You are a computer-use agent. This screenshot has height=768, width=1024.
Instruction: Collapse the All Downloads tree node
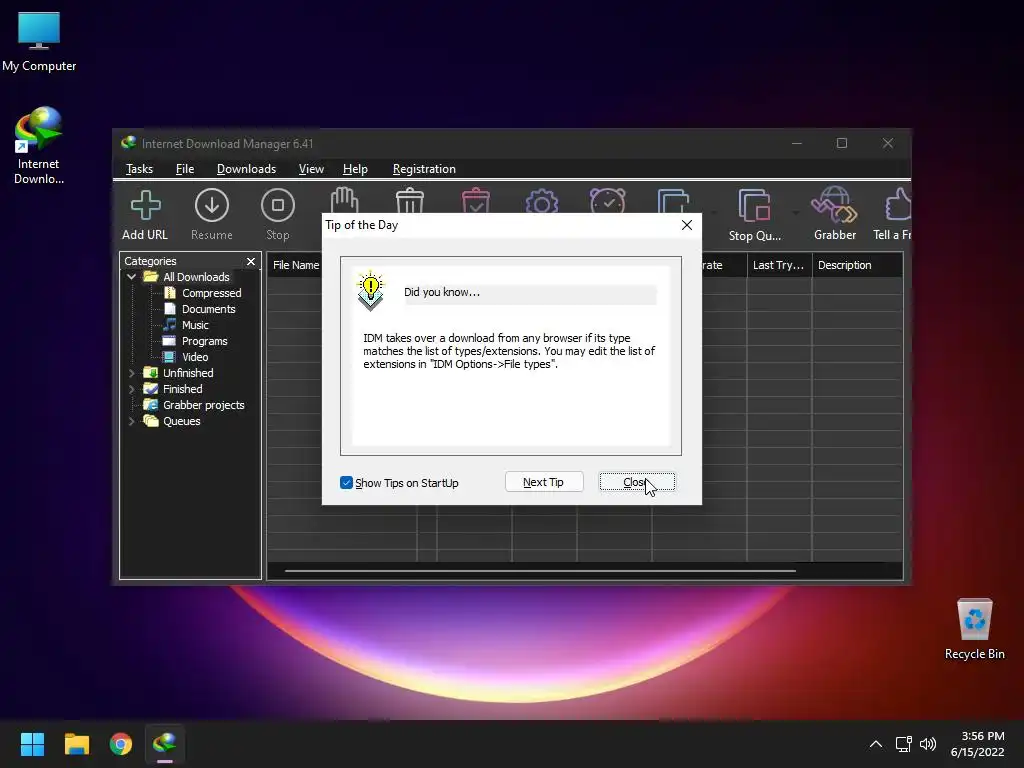131,277
